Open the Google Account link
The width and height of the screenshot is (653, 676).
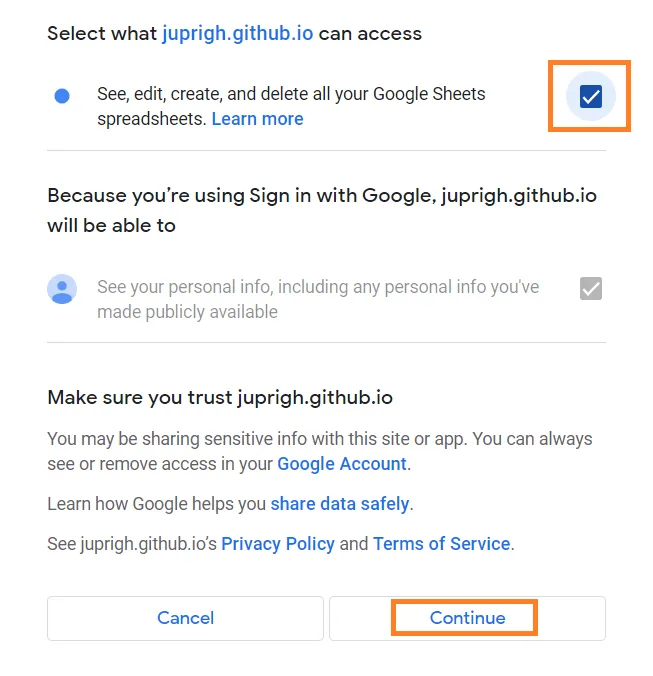tap(342, 464)
